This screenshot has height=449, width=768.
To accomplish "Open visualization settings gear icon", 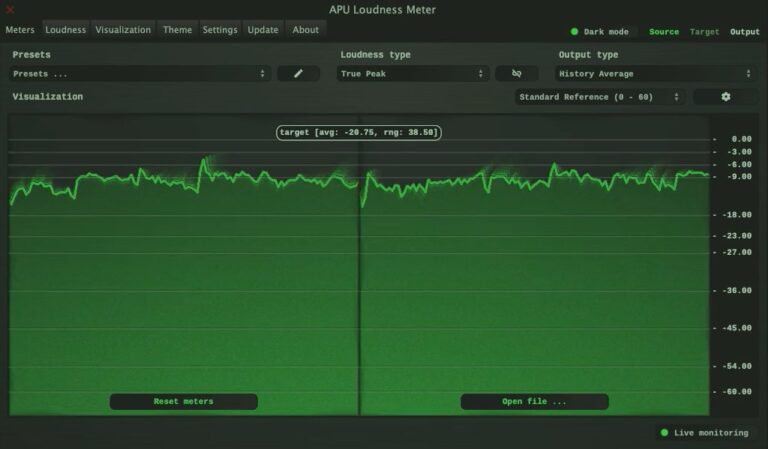I will (726, 97).
